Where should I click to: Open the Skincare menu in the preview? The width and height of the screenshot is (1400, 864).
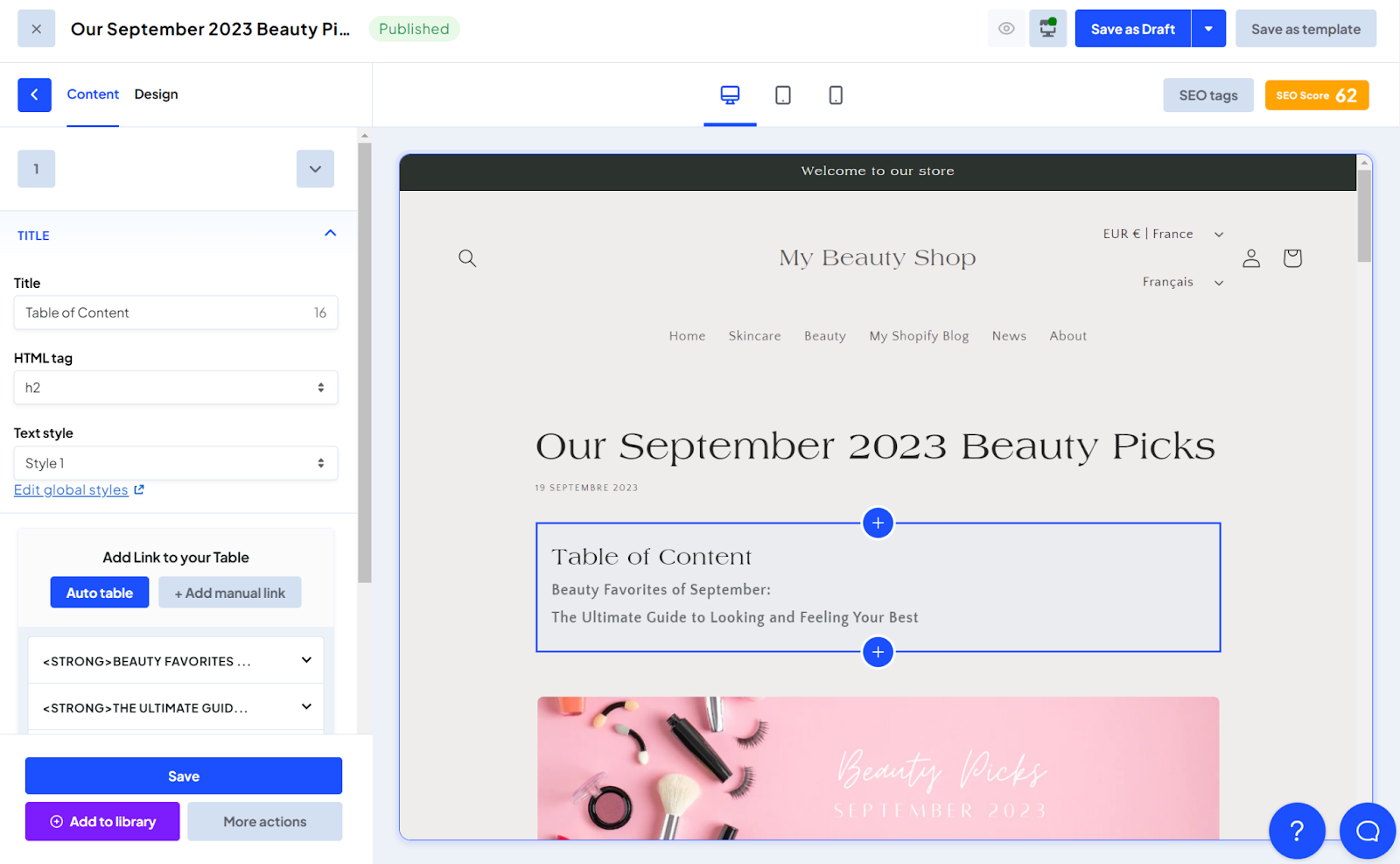pos(754,335)
